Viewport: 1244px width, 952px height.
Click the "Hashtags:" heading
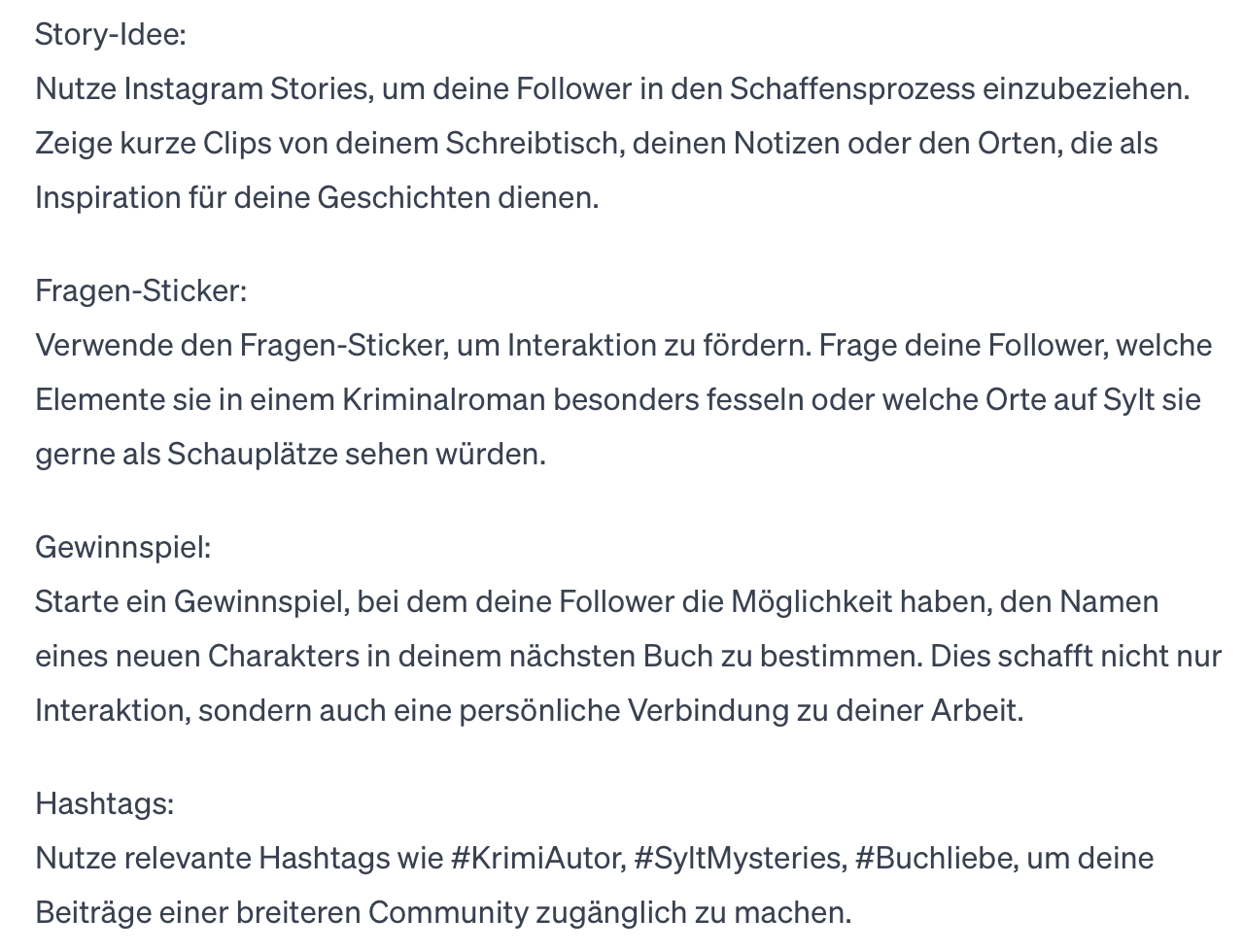click(x=104, y=803)
